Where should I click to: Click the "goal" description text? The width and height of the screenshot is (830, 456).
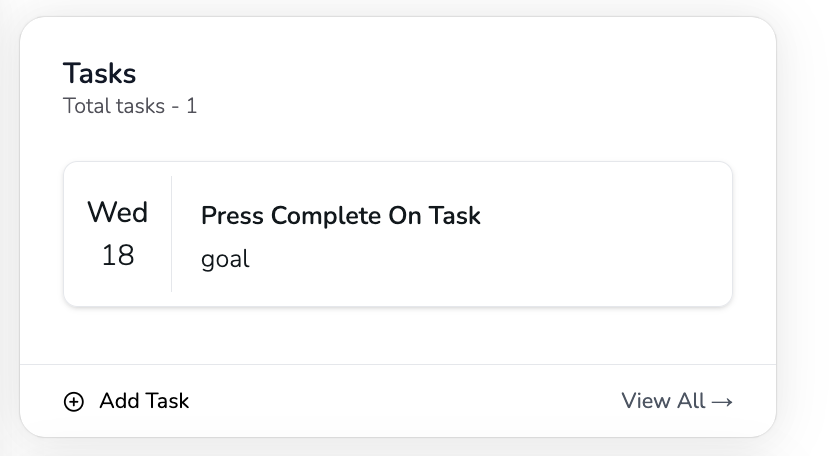225,259
